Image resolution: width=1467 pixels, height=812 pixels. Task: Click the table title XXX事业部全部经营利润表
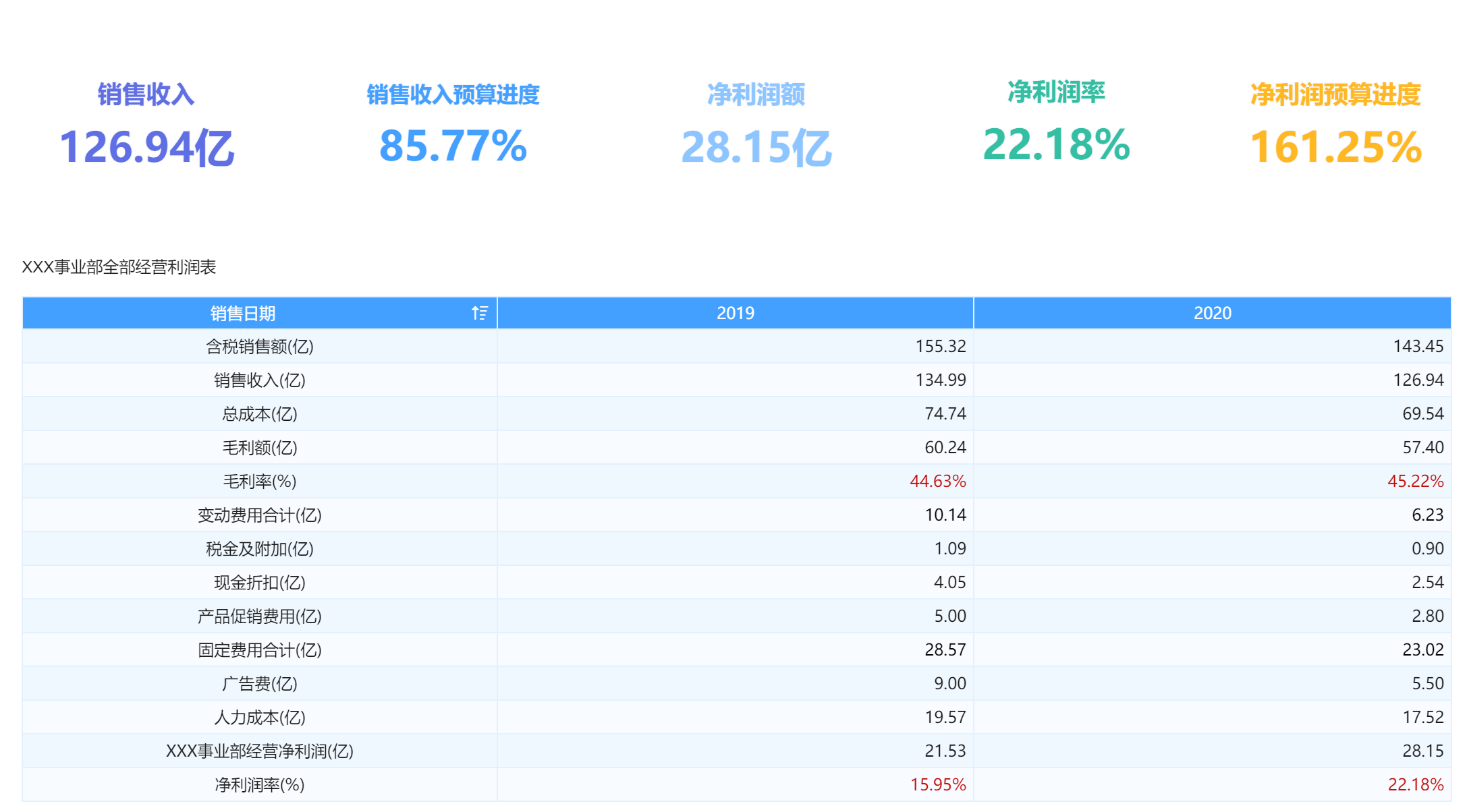click(119, 267)
